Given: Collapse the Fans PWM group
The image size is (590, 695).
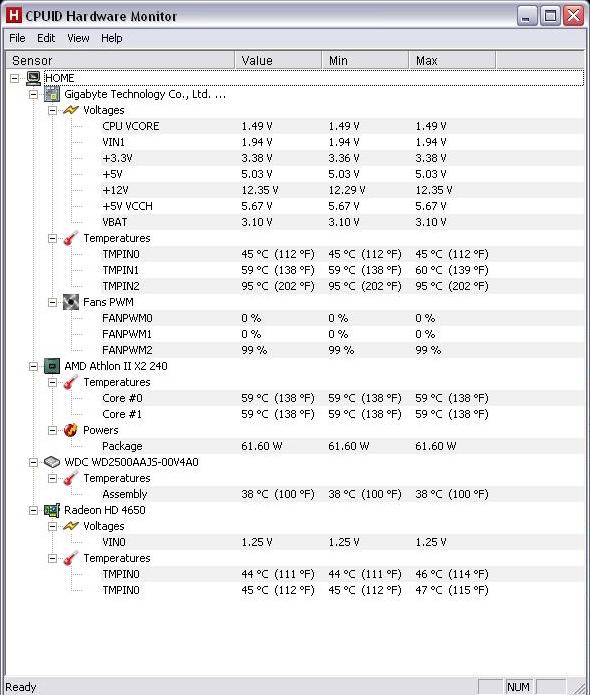Looking at the screenshot, I should pos(52,302).
